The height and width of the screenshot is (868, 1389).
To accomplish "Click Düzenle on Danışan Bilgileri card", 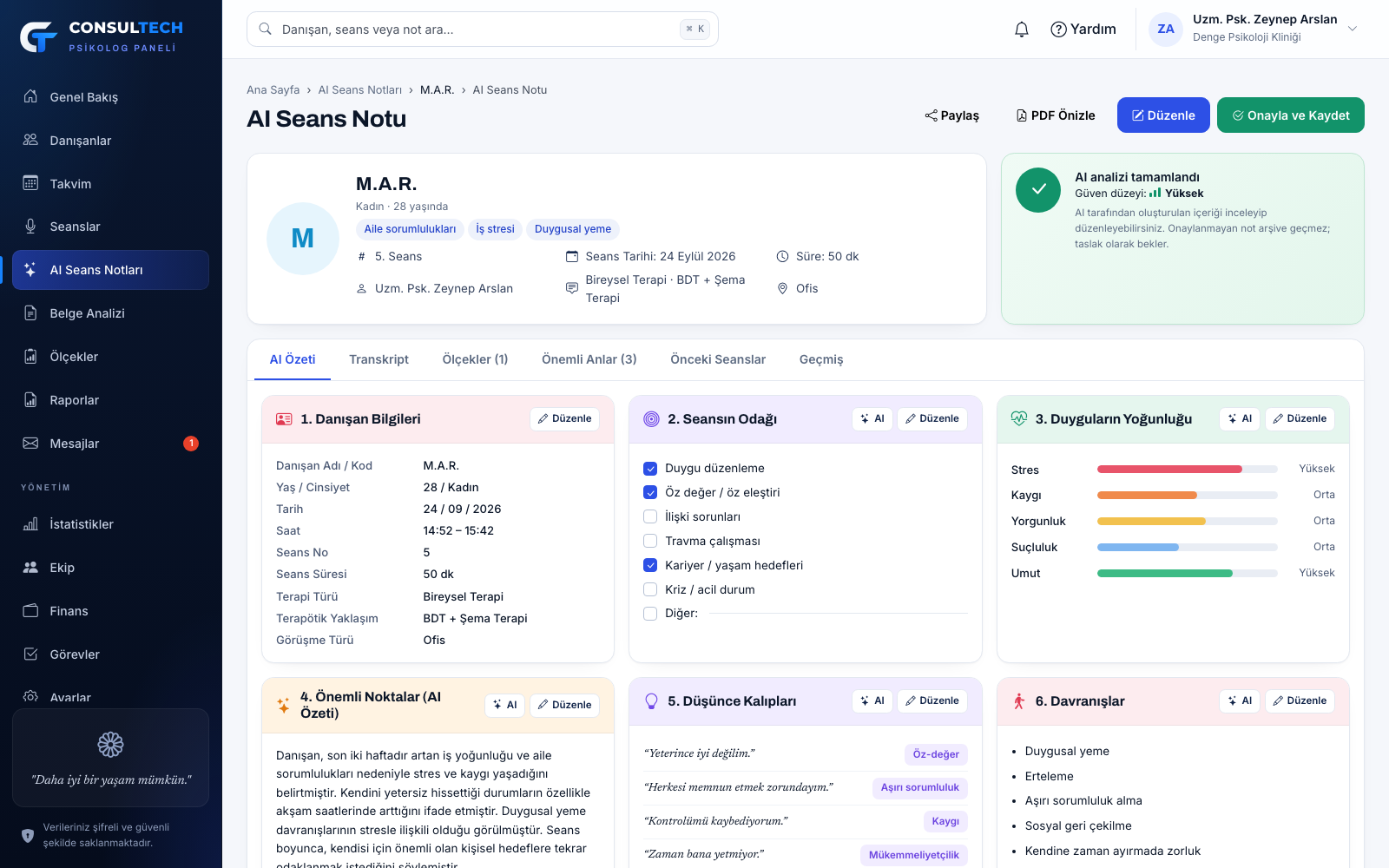I will tap(564, 418).
